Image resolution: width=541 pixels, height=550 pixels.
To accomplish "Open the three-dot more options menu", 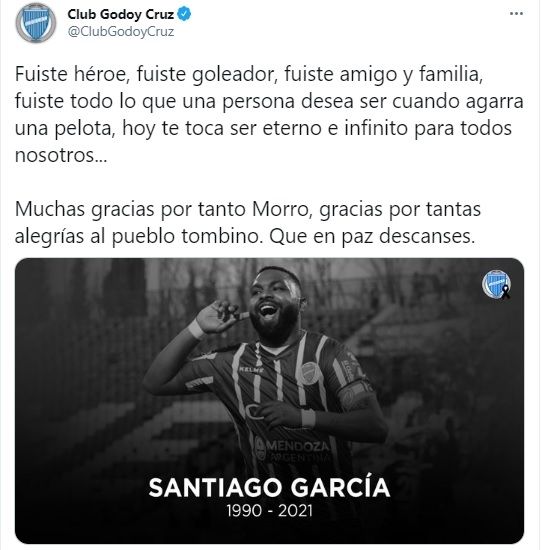I will coord(516,14).
